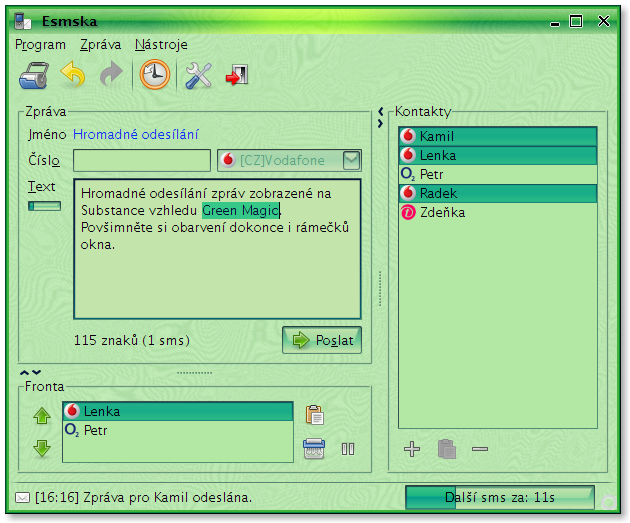Click the '115 znaků (1 sms)' counter
The height and width of the screenshot is (523, 630).
tap(131, 340)
